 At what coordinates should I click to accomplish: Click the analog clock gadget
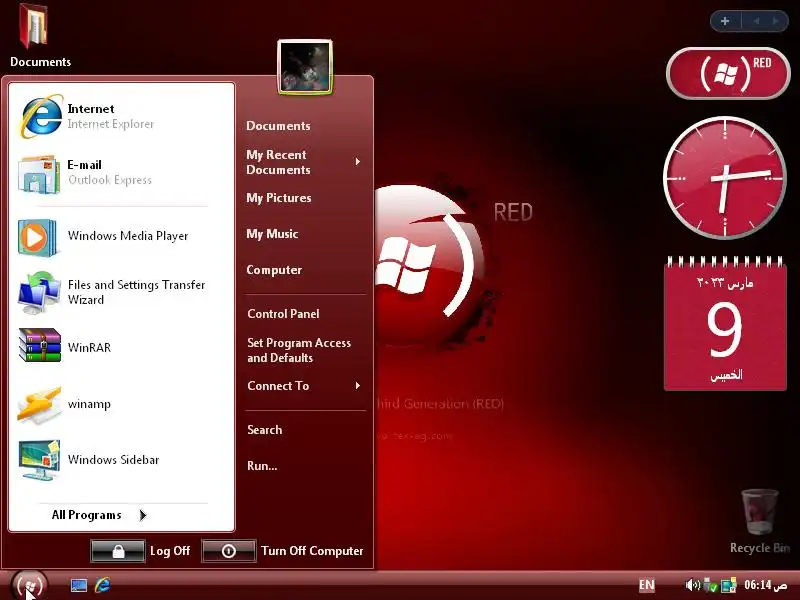(x=724, y=178)
